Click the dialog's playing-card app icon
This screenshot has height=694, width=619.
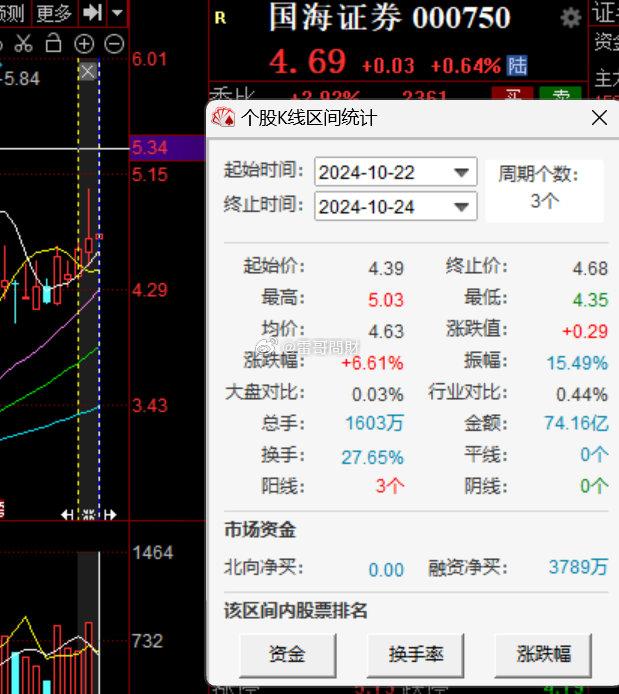point(223,118)
